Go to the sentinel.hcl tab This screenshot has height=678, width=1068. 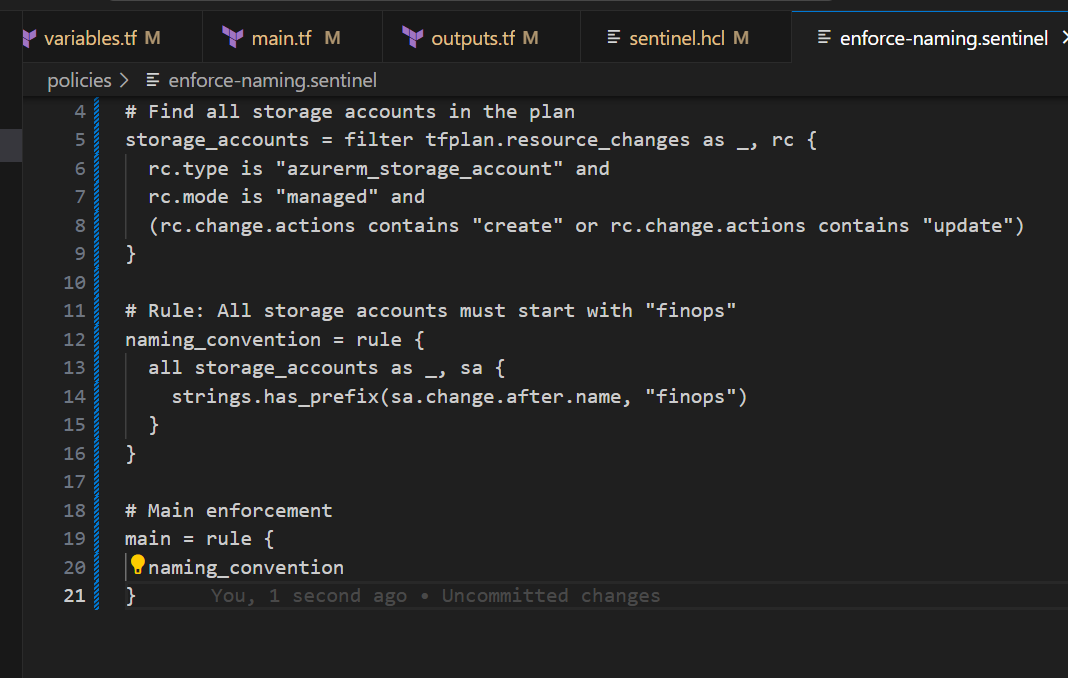679,38
